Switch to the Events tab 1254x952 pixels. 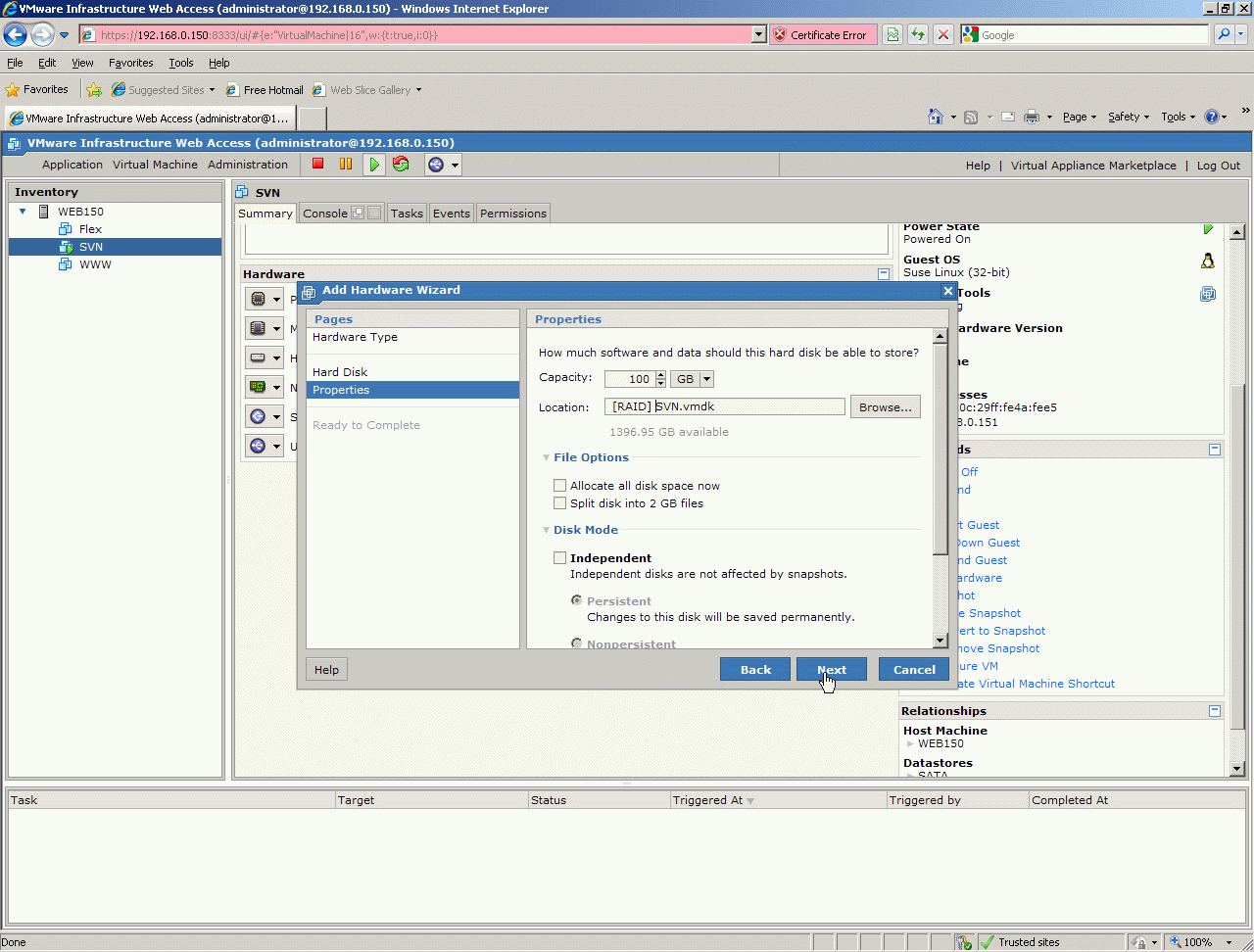[452, 214]
